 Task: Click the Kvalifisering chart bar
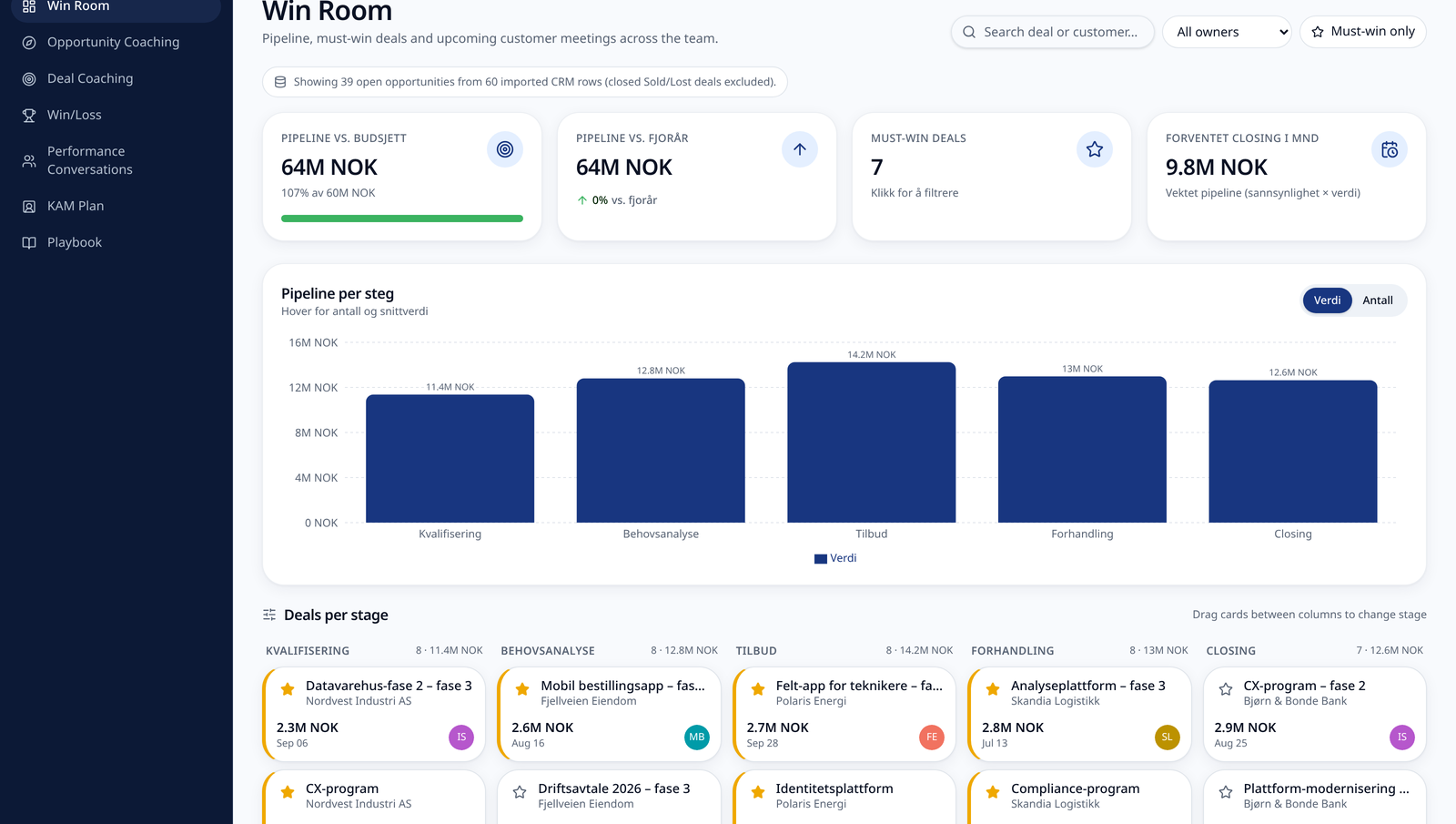(x=450, y=459)
